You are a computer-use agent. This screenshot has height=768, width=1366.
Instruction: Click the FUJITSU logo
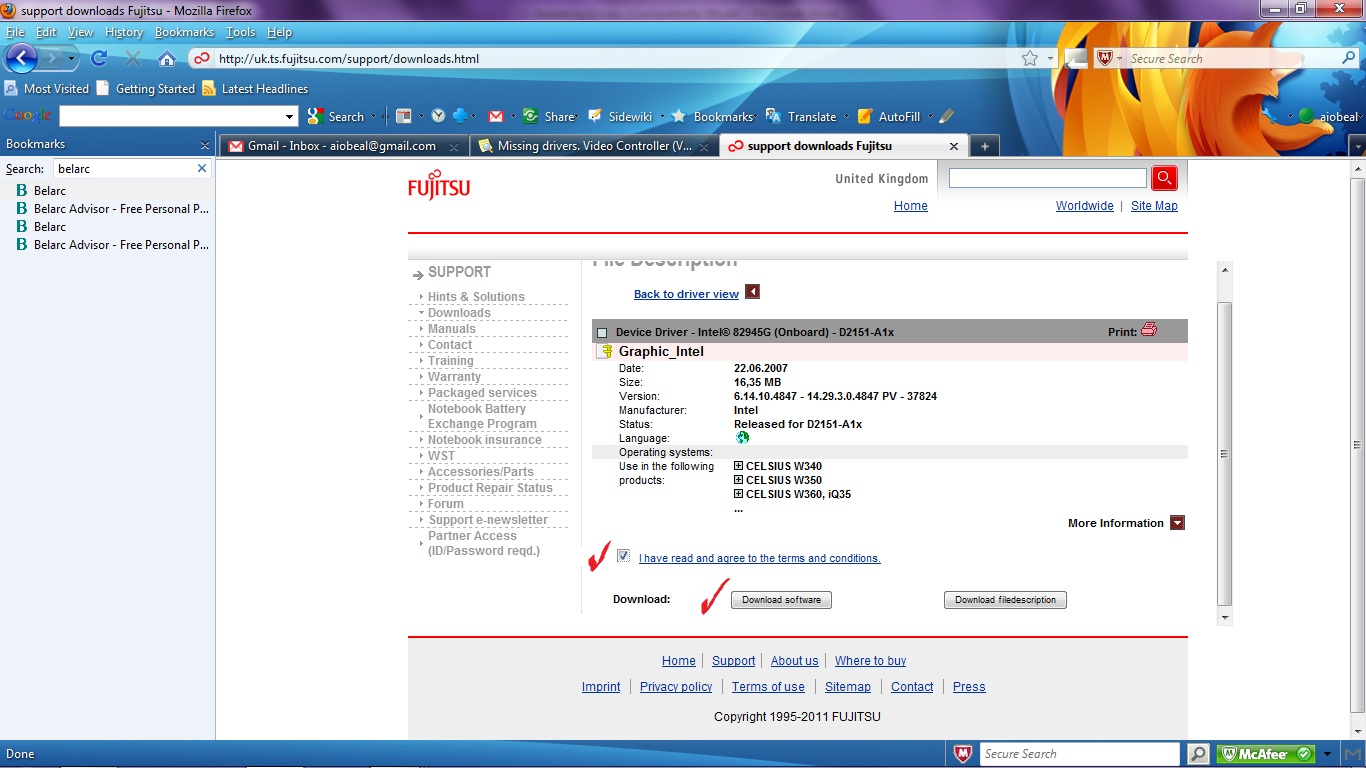pyautogui.click(x=439, y=186)
